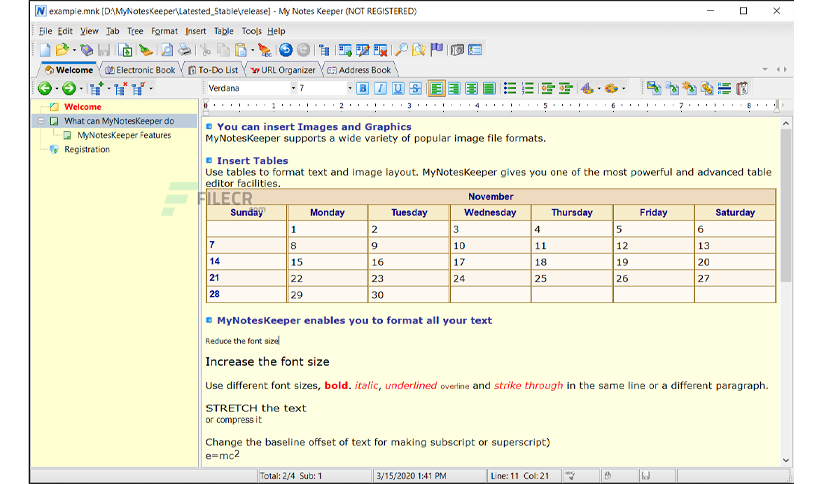Select the MyNotesKeeper Features tree node
Image resolution: width=836 pixels, height=484 pixels.
click(x=124, y=135)
